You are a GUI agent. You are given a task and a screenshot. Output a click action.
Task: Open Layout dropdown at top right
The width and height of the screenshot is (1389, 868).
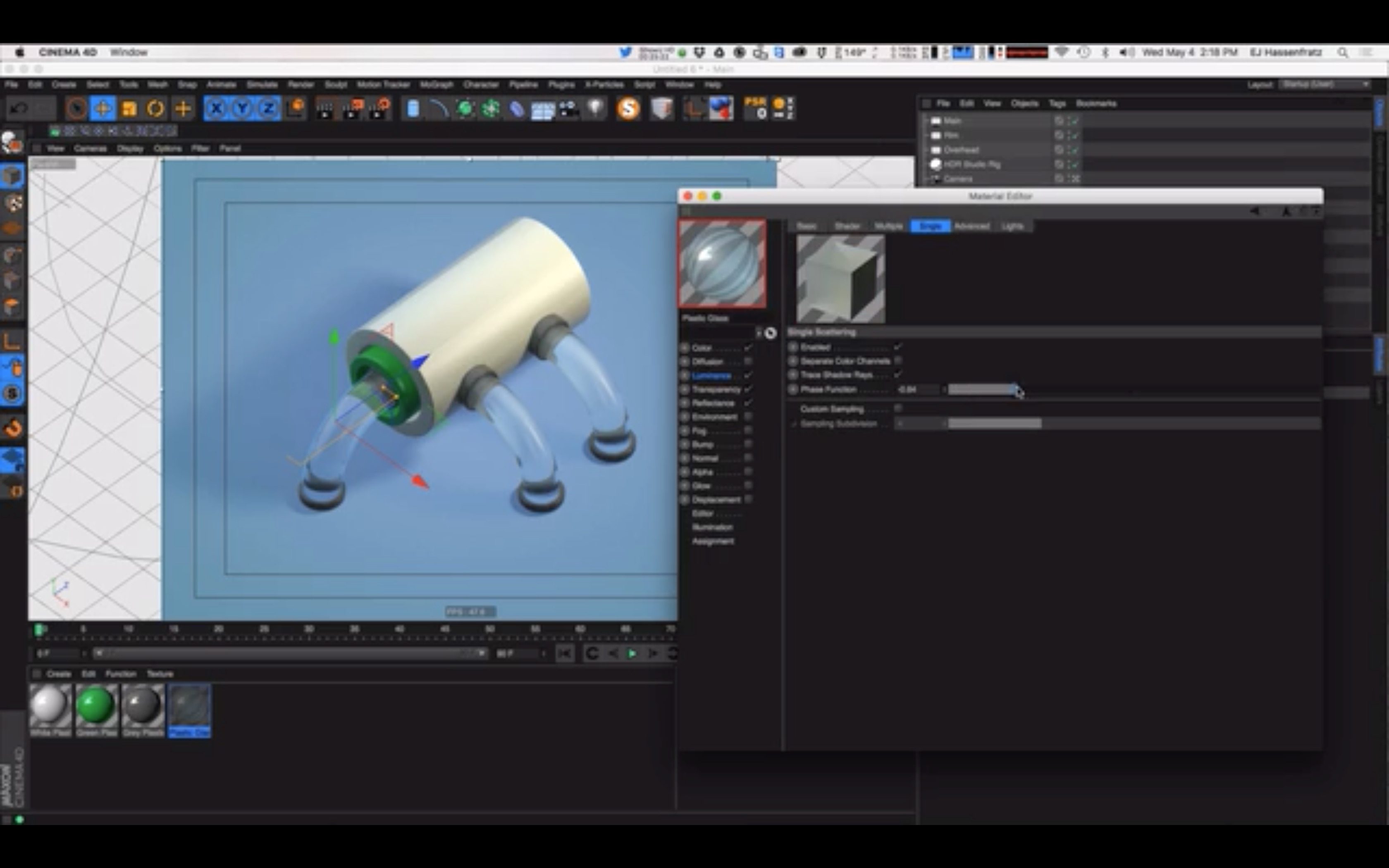[x=1325, y=84]
